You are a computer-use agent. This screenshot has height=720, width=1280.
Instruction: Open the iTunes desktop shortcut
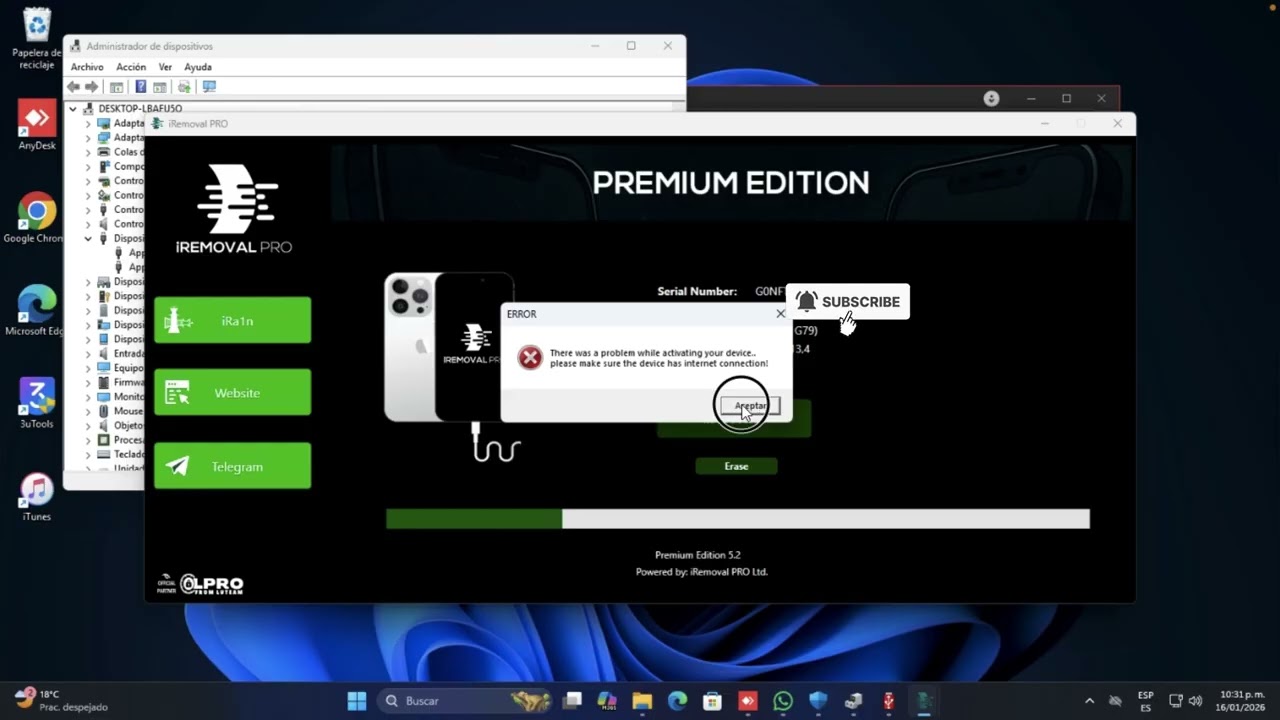(37, 497)
